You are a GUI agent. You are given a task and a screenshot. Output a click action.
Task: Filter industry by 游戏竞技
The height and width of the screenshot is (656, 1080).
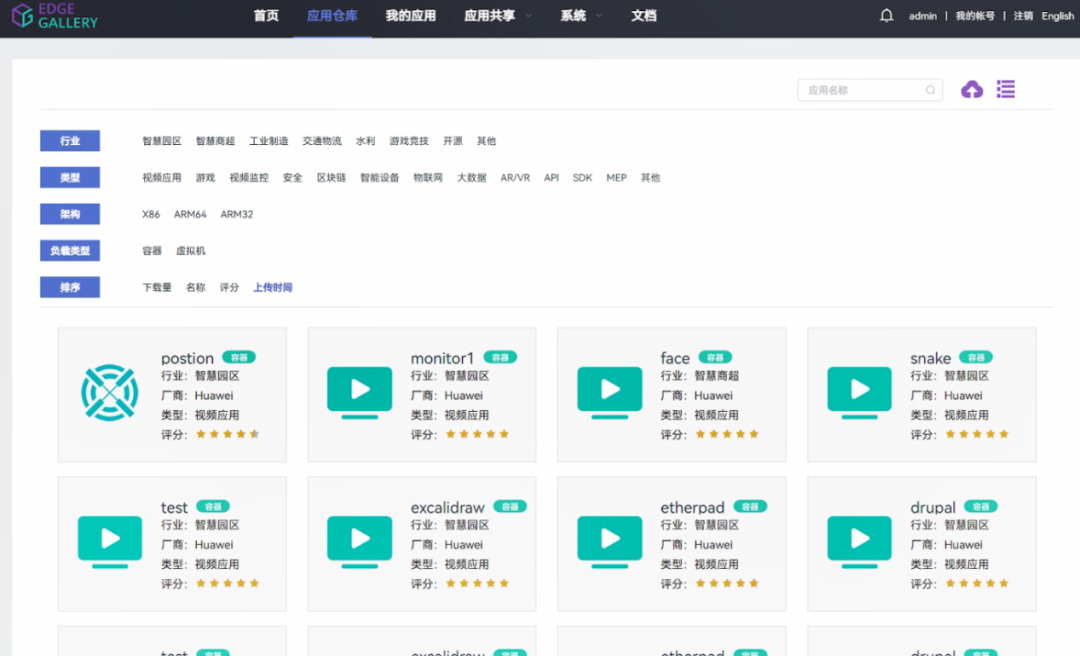408,141
